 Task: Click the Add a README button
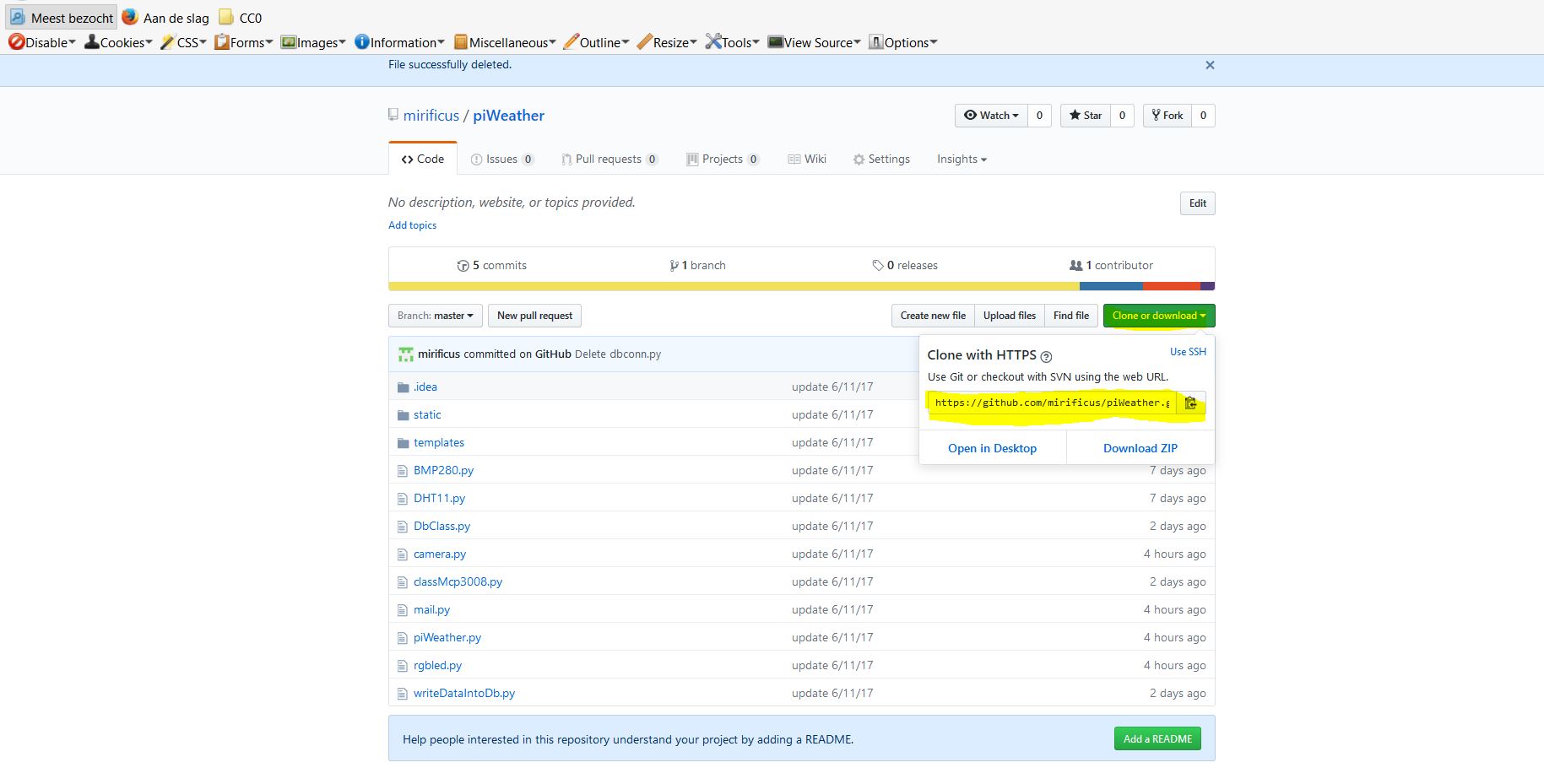tap(1157, 739)
